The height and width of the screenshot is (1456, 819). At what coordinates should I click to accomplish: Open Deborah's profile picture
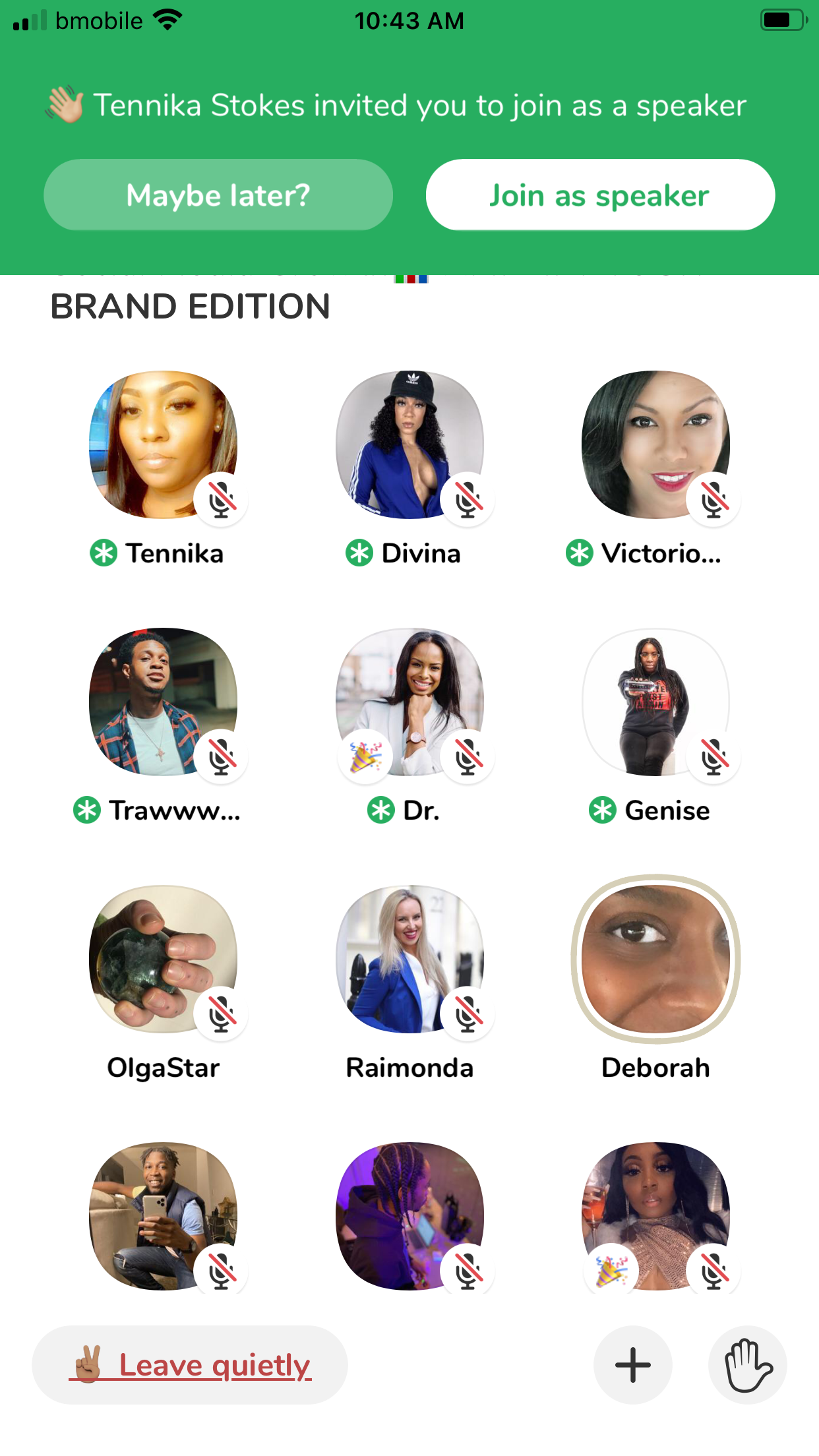[x=655, y=959]
